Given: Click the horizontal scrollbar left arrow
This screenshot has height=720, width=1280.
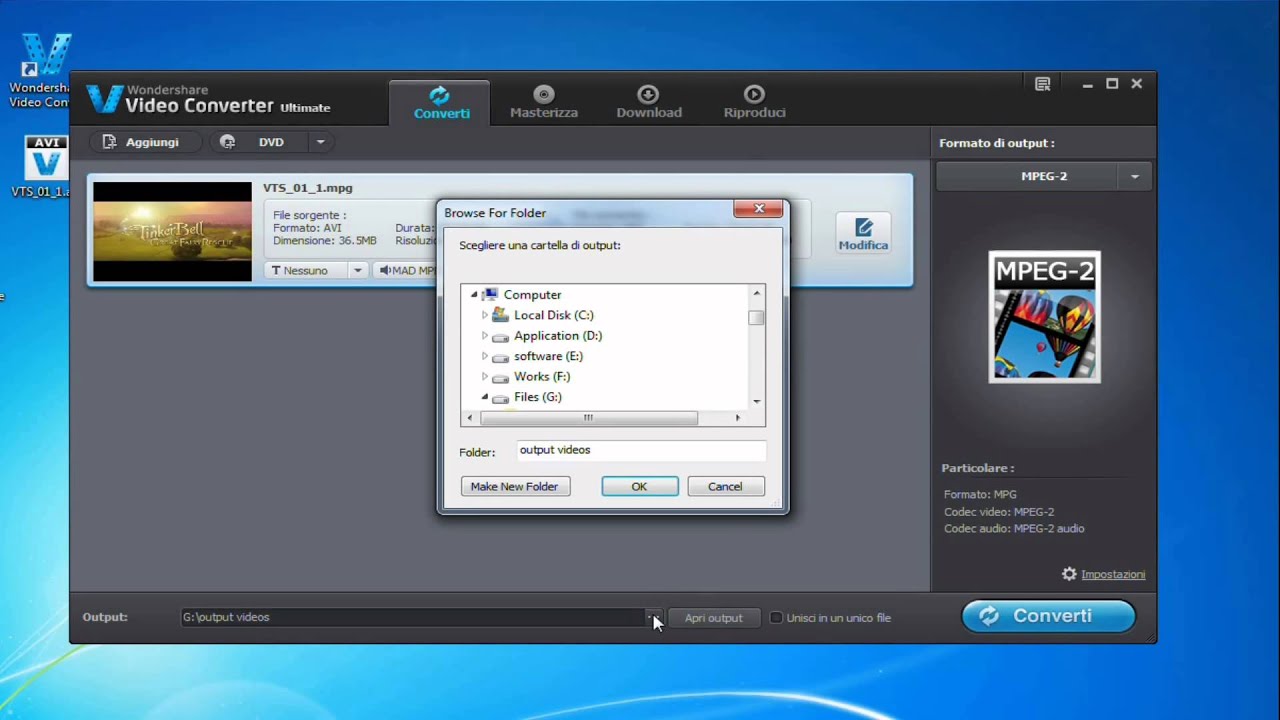Looking at the screenshot, I should [x=468, y=418].
